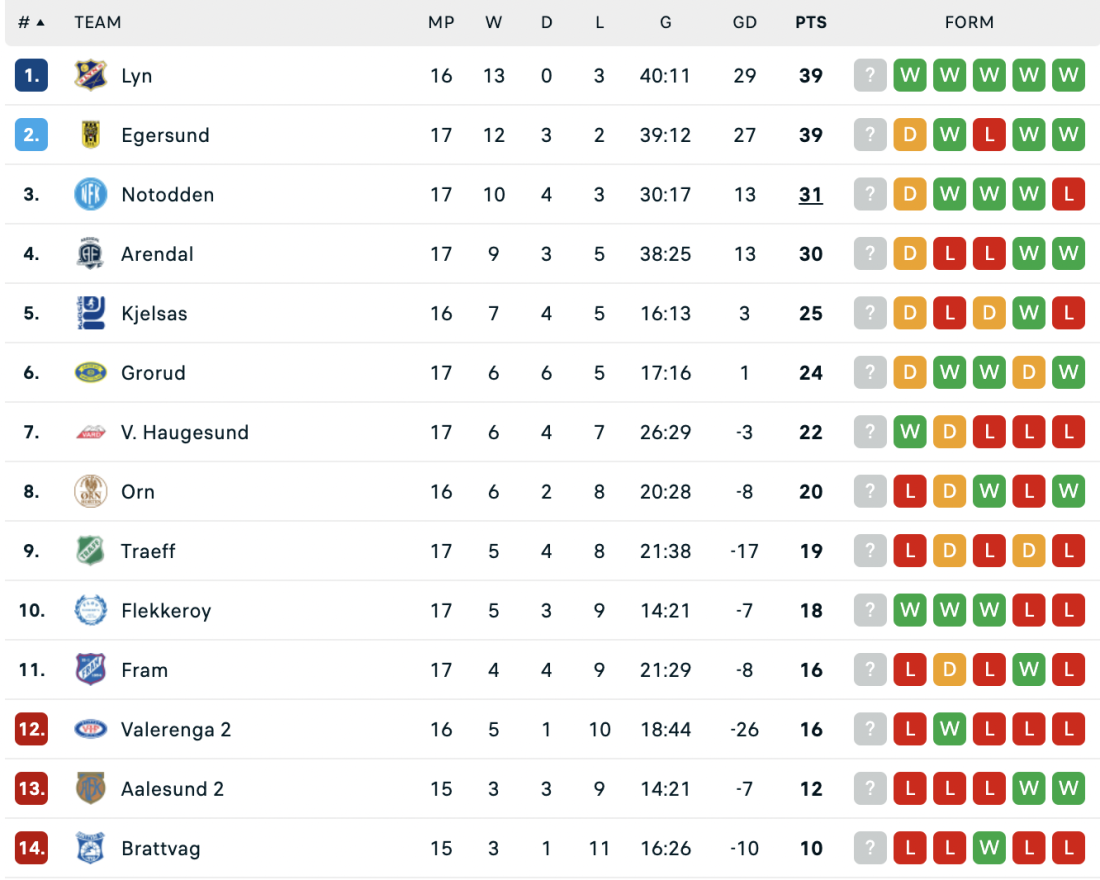Viewport: 1100px width, 880px height.
Task: Click Lyn's grey upcoming match question mark
Action: [x=870, y=75]
